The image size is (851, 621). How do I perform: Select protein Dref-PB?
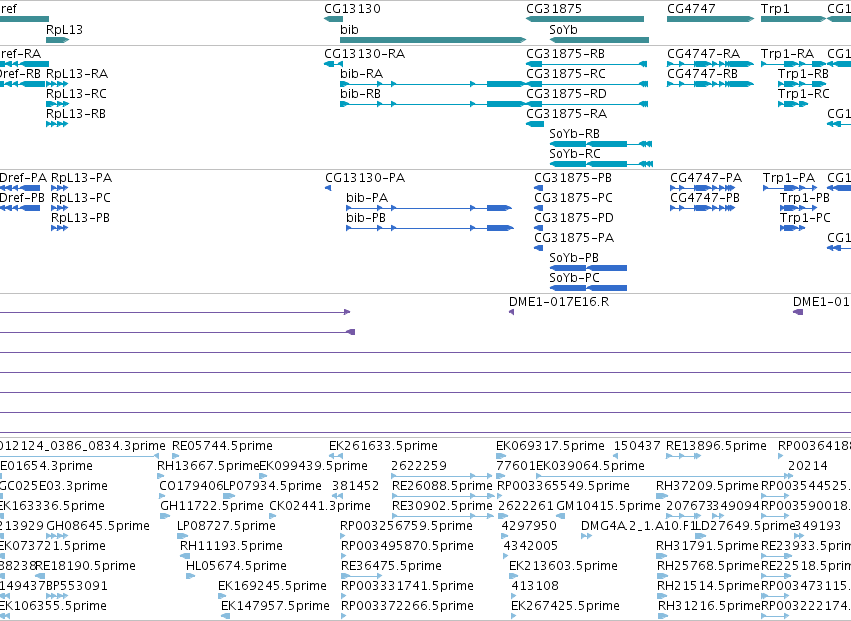point(22,198)
